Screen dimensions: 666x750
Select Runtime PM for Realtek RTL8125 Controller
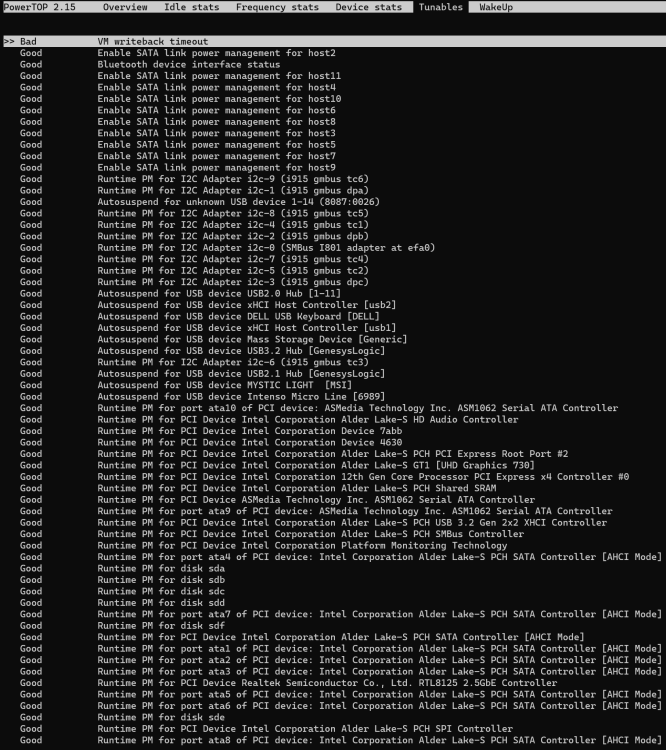pyautogui.click(x=289, y=684)
